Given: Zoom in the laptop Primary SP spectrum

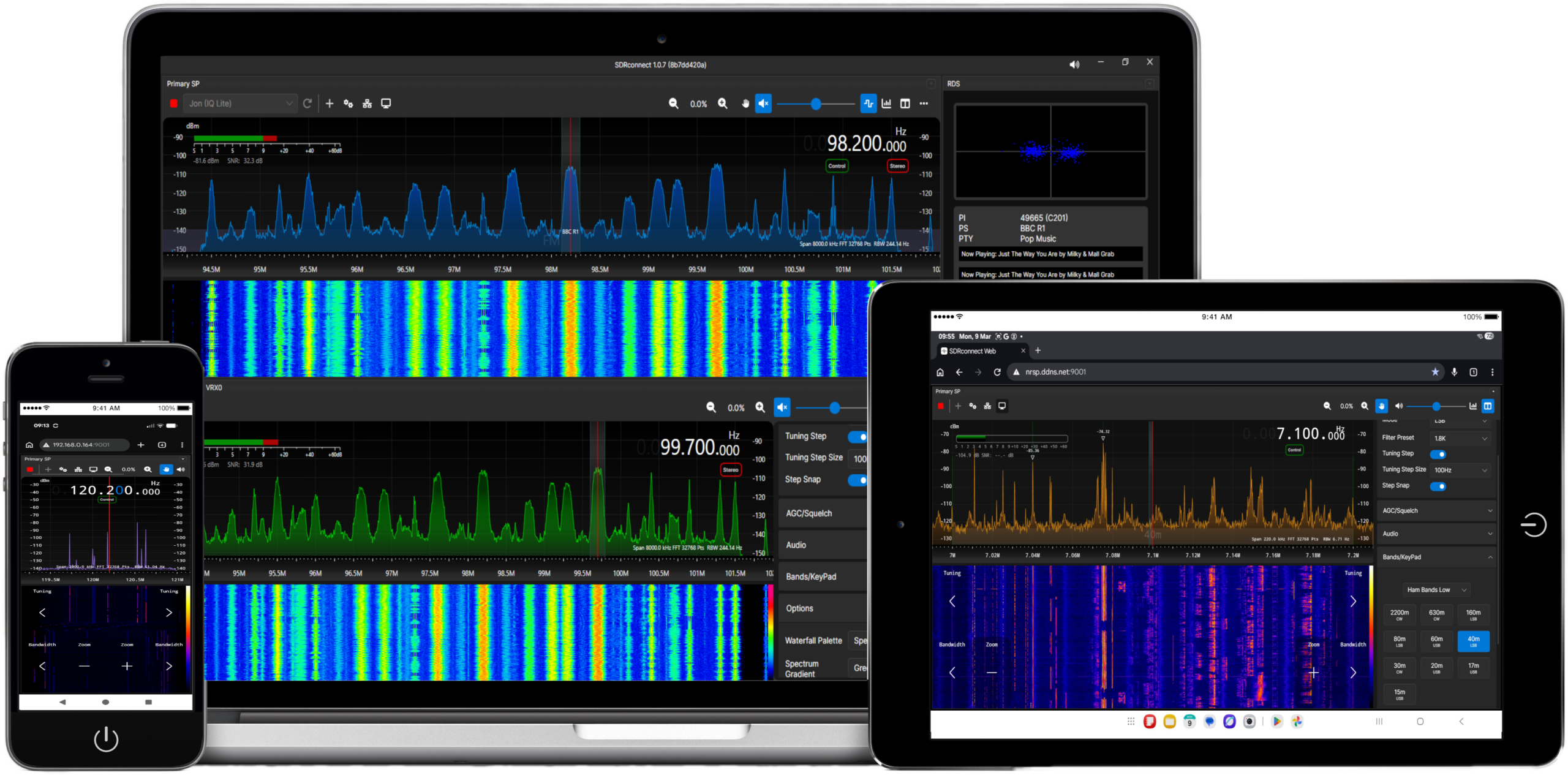Looking at the screenshot, I should tap(723, 104).
